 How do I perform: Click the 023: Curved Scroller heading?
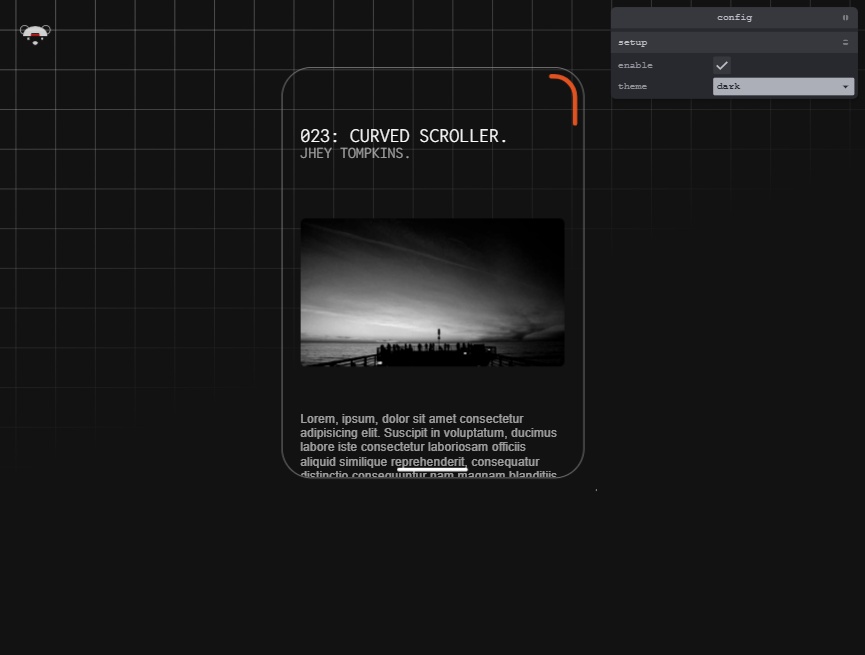click(403, 136)
